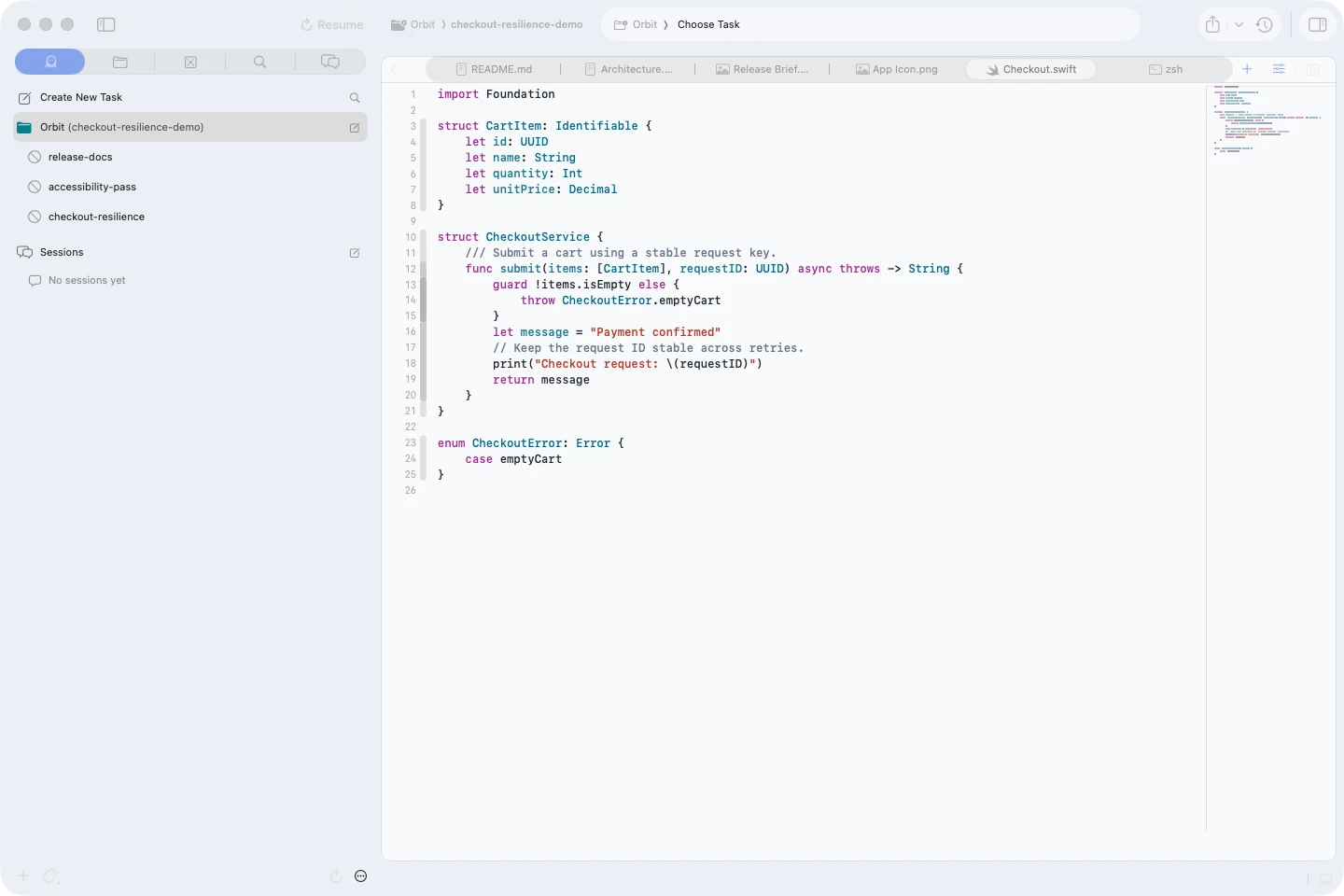Screen dimensions: 1344x896
Task: Click the tag icon at the sidebar bottom
Action: [51, 876]
